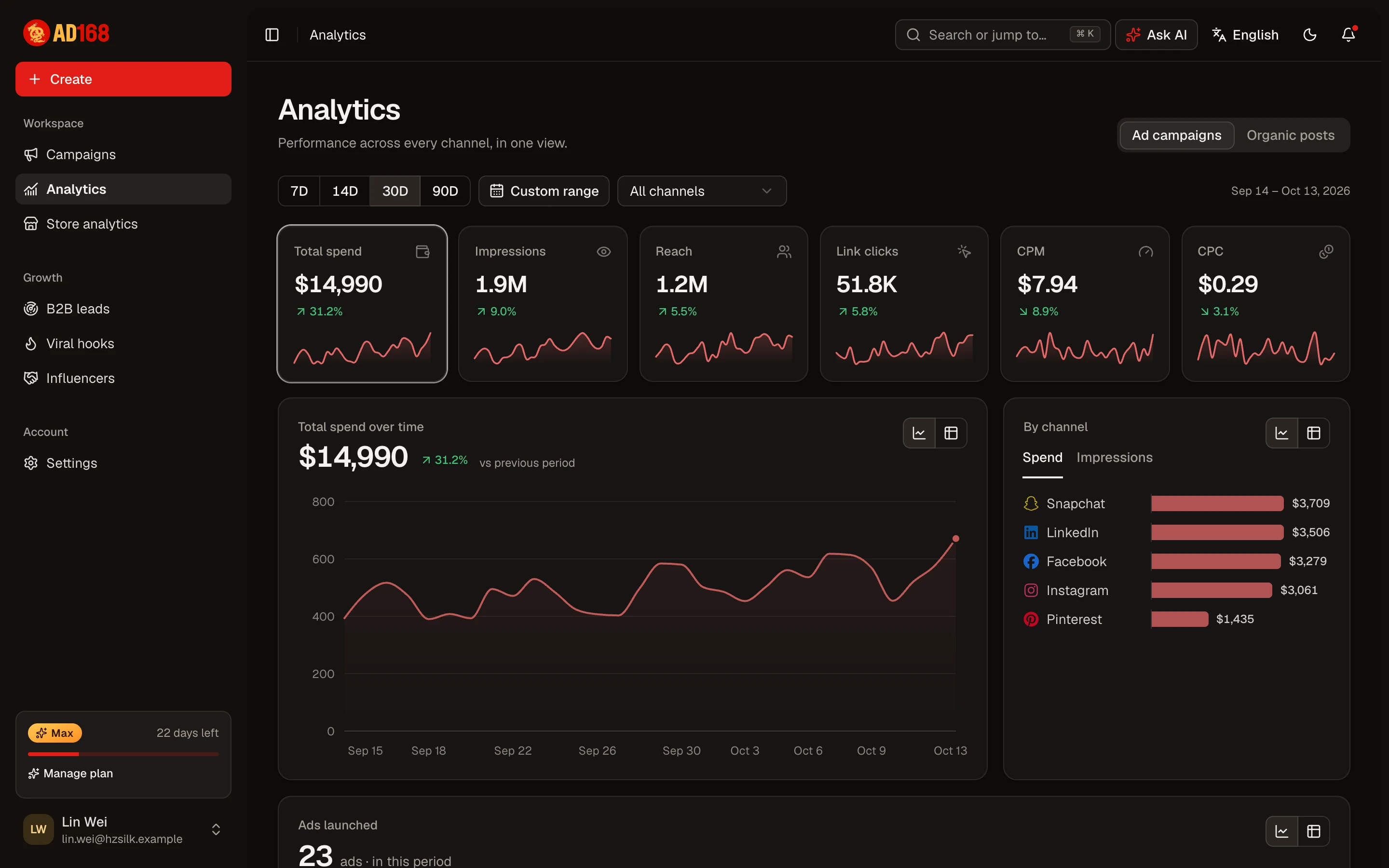Viewport: 1389px width, 868px height.
Task: Click the red Create button
Action: click(123, 79)
